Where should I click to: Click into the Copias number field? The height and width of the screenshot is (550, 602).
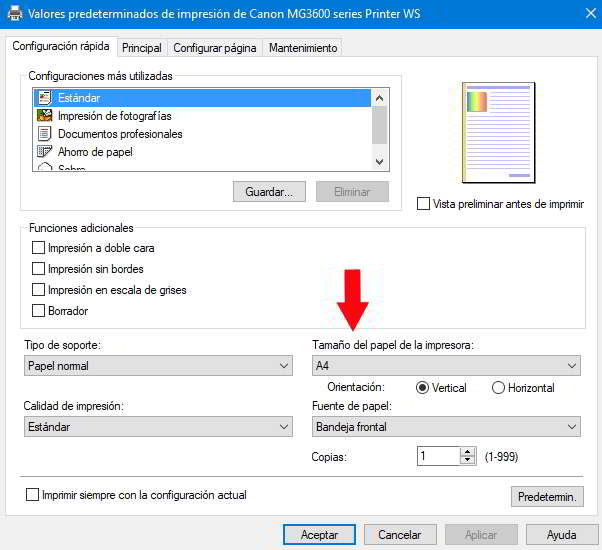coord(438,456)
